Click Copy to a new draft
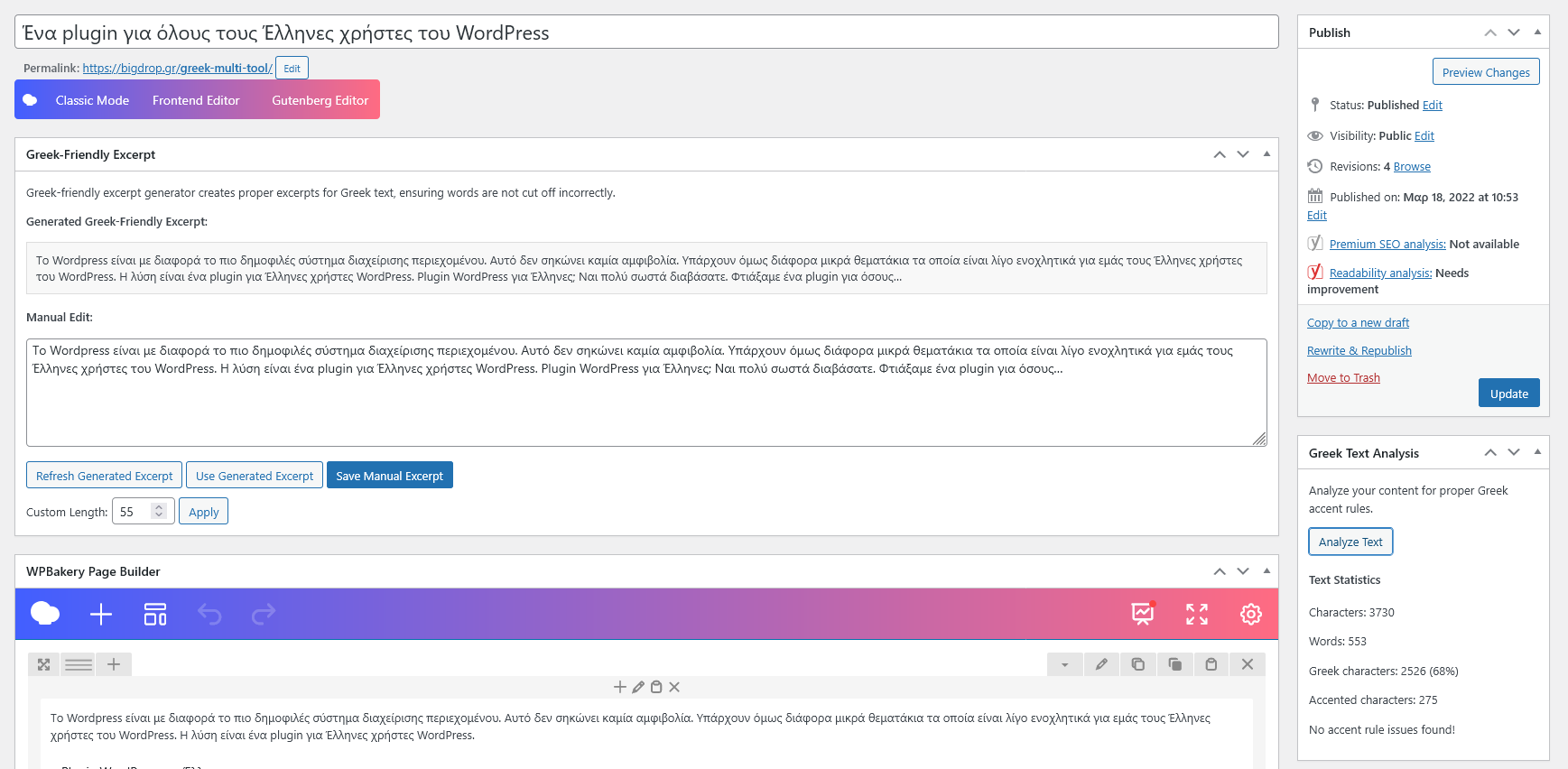1568x769 pixels. pos(1358,322)
